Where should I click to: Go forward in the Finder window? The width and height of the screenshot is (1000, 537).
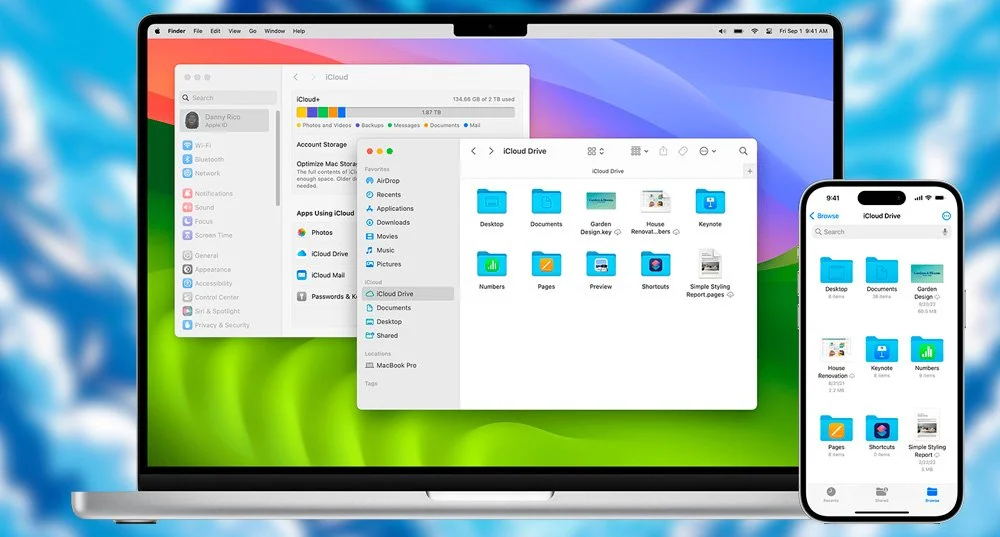[x=491, y=151]
